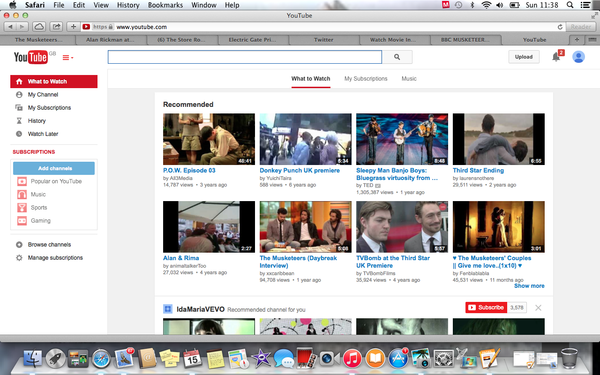
Task: Open IdaMariaVEVO channel name
Action: tap(200, 309)
